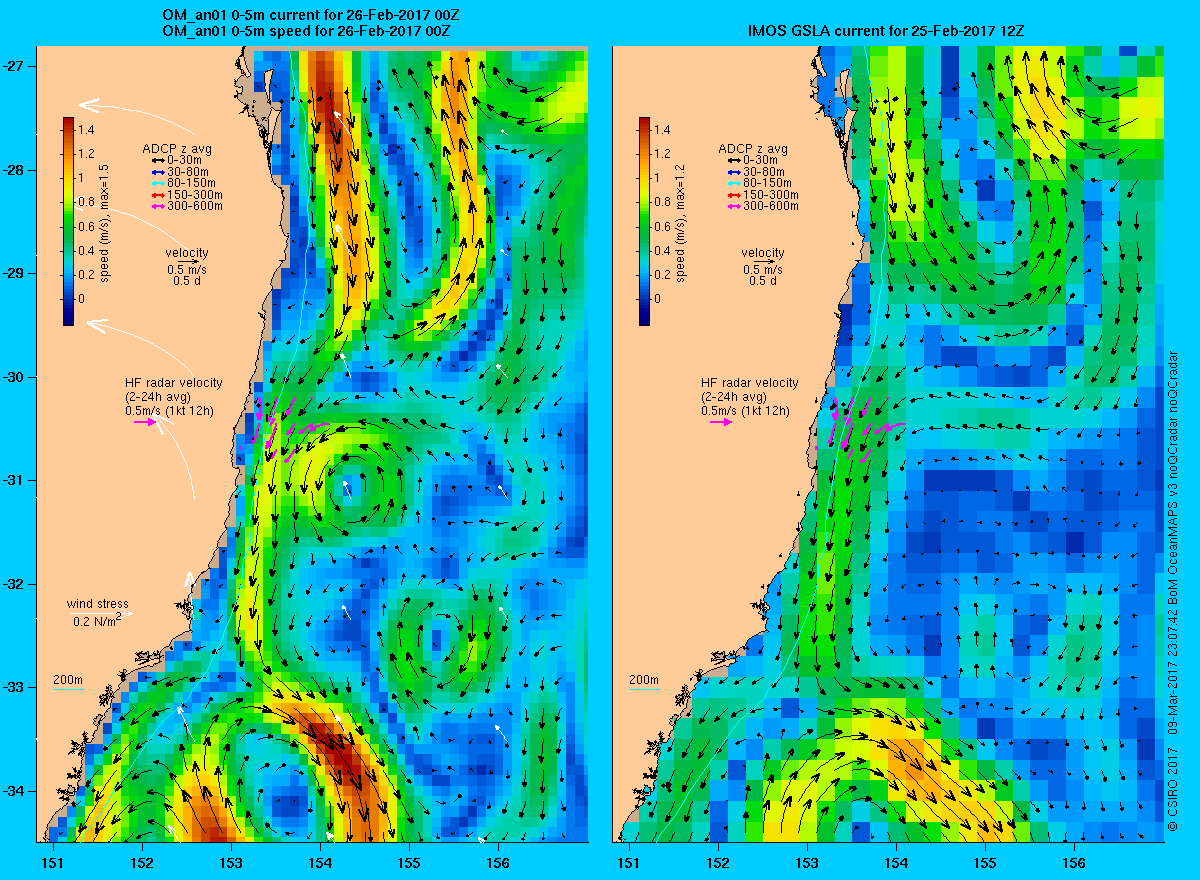The width and height of the screenshot is (1200, 880).
Task: Click the '200m' isobath label in the left panel
Action: coord(68,681)
